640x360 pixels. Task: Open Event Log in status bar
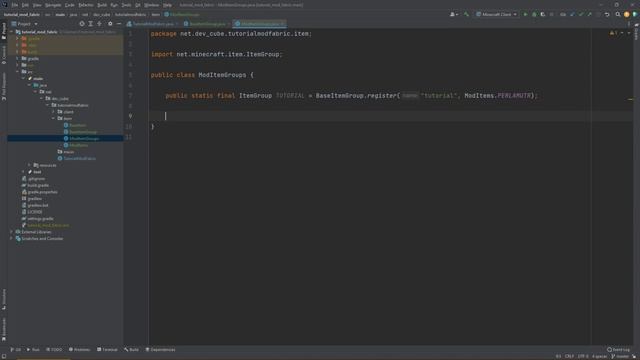tap(618, 350)
